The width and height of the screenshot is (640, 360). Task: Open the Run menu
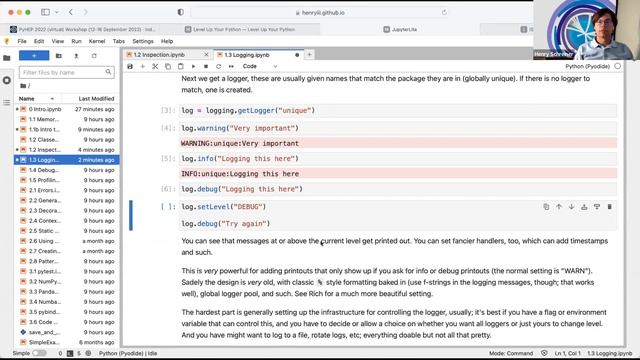click(x=76, y=41)
